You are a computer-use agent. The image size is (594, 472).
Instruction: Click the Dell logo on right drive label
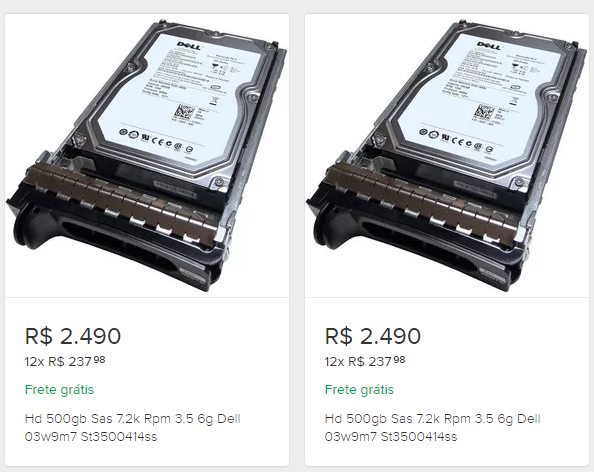pos(489,45)
